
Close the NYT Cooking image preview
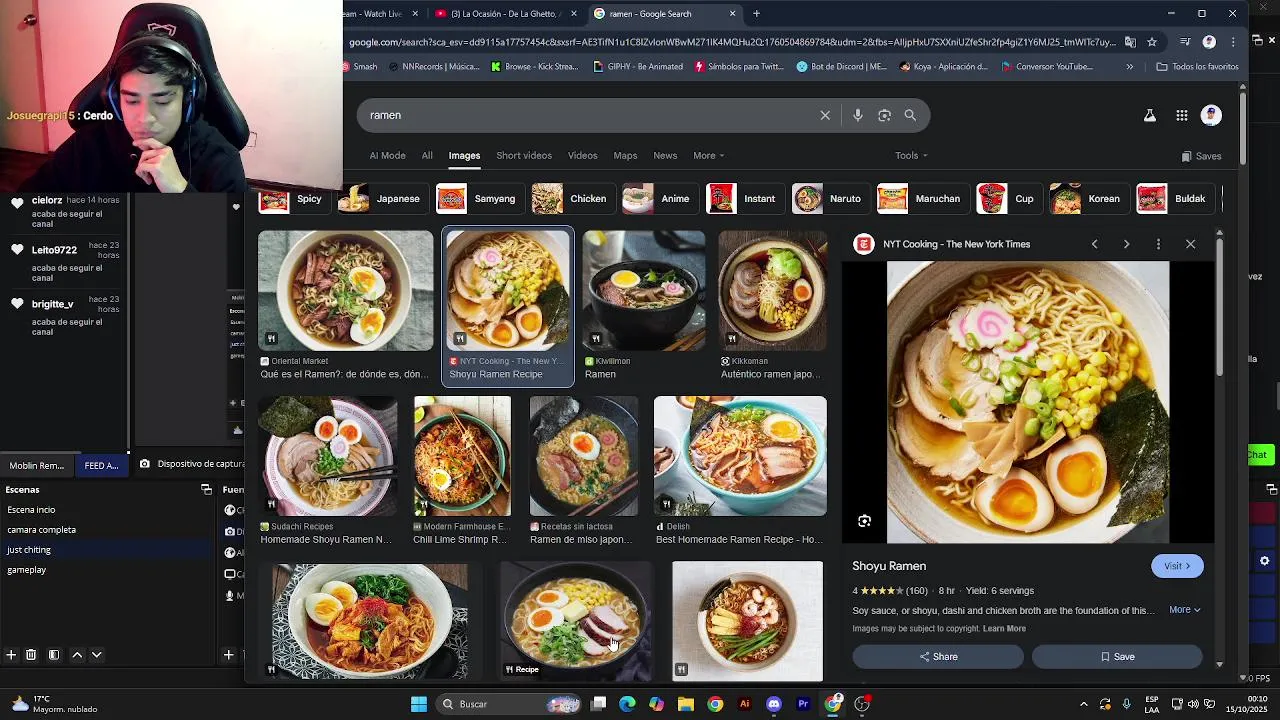1190,244
